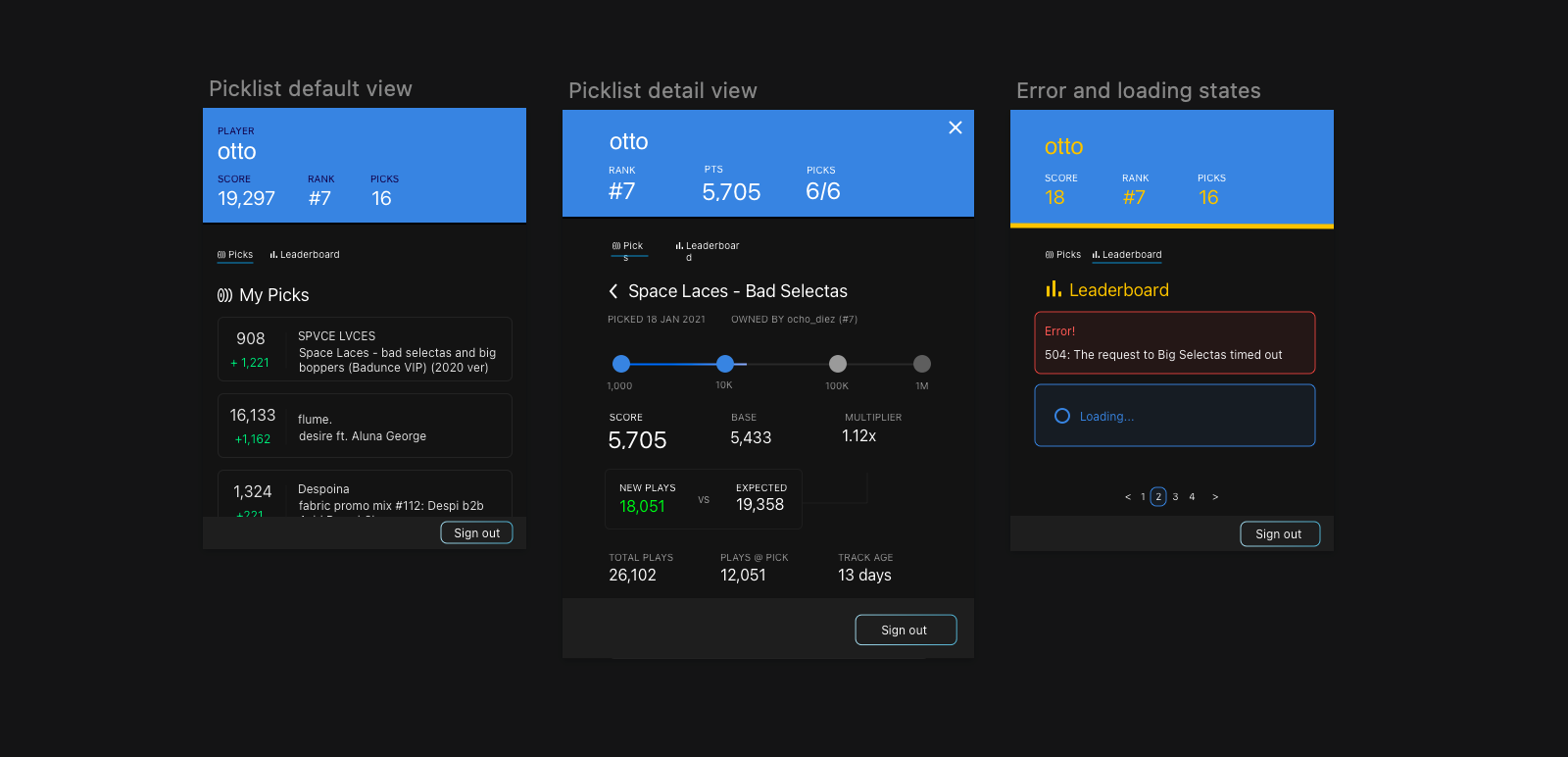1568x757 pixels.
Task: Select the 1M plays milestone dot
Action: 922,364
